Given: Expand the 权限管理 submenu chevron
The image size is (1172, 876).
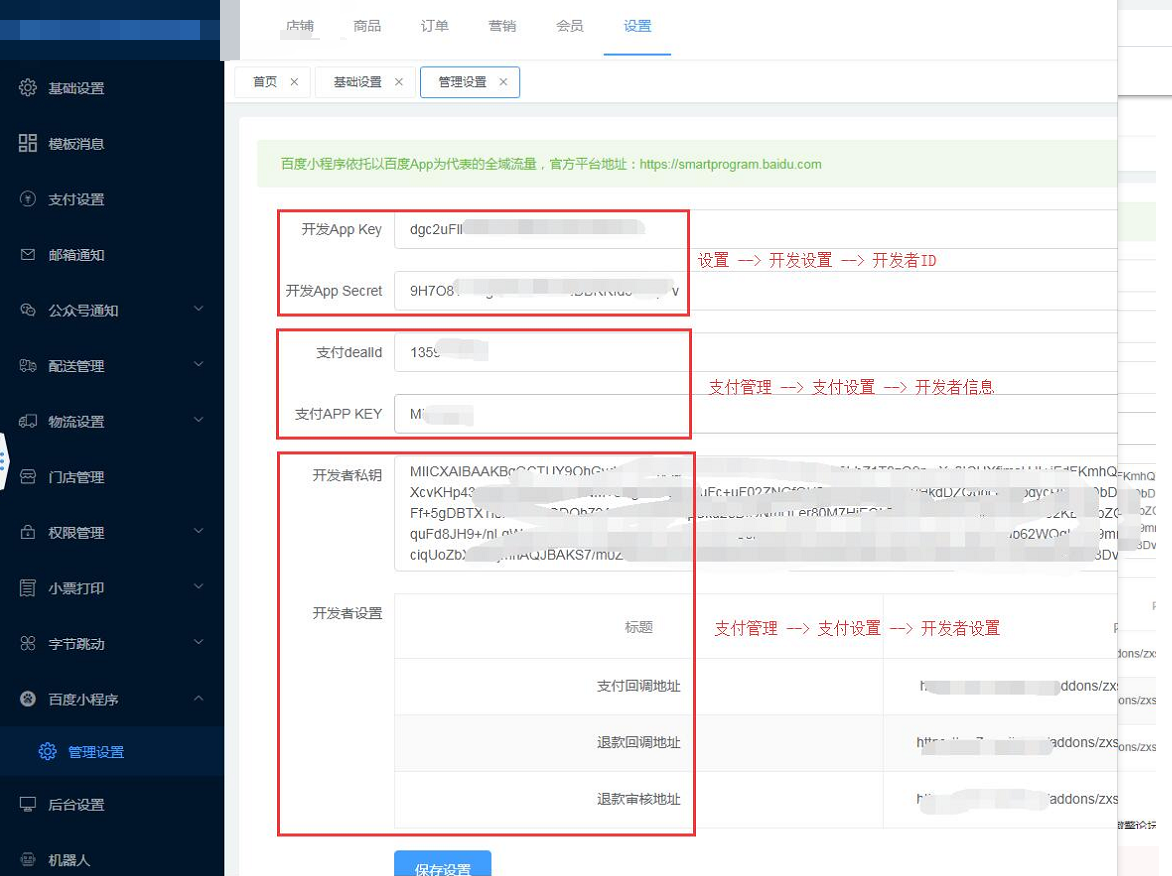Looking at the screenshot, I should (199, 531).
